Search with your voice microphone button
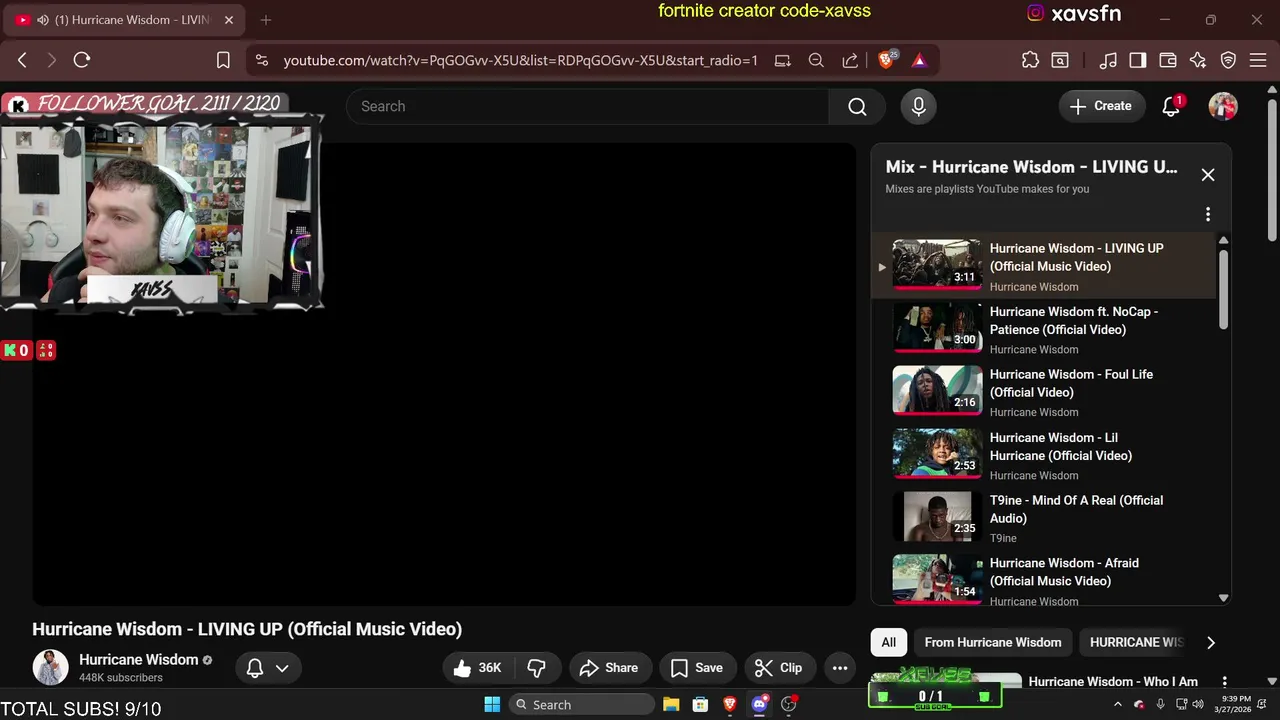The width and height of the screenshot is (1280, 720). pyautogui.click(x=919, y=106)
